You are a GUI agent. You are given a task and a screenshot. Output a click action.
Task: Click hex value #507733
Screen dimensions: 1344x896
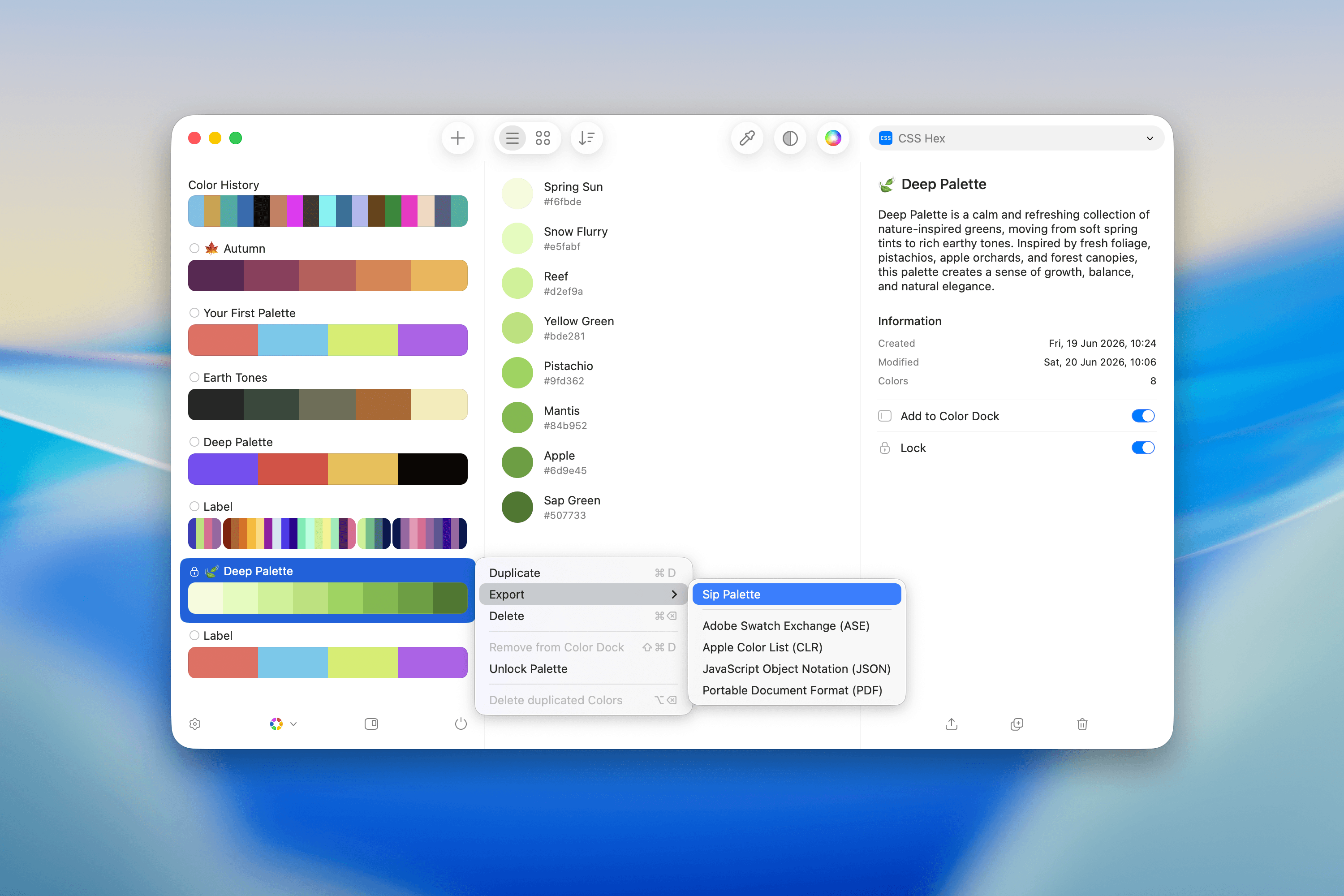pyautogui.click(x=564, y=516)
